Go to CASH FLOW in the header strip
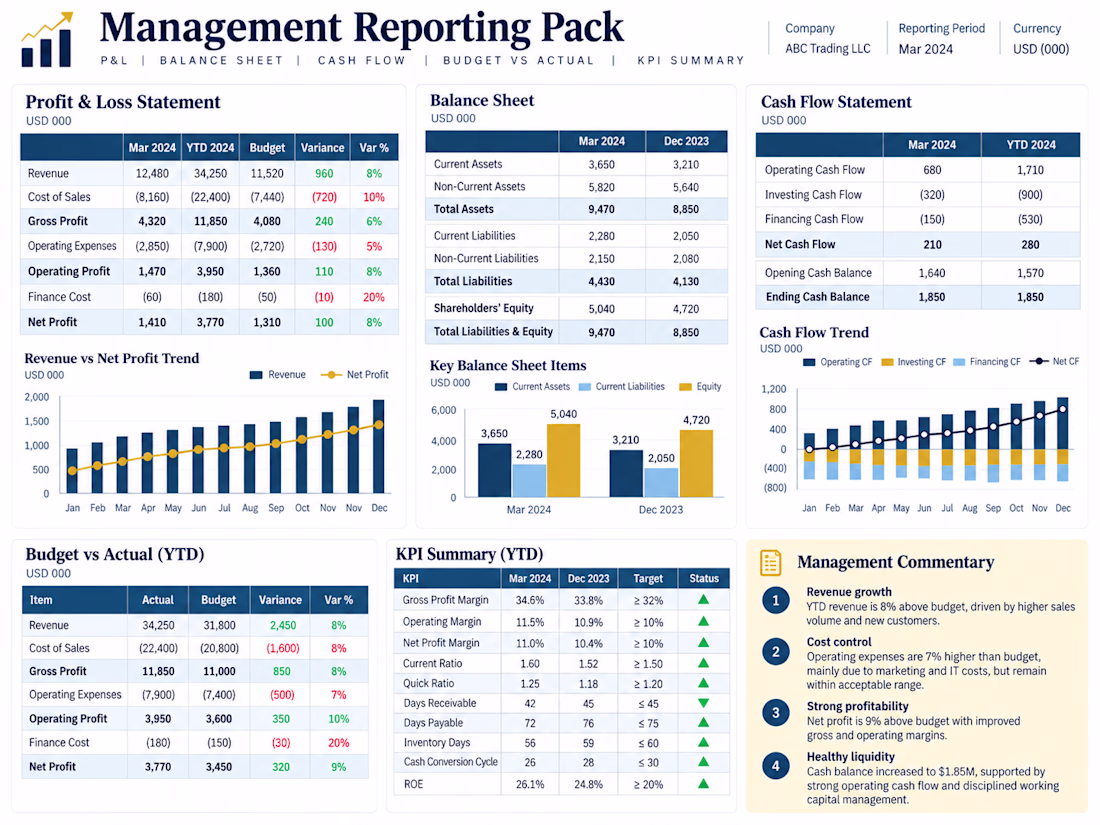 pos(361,60)
